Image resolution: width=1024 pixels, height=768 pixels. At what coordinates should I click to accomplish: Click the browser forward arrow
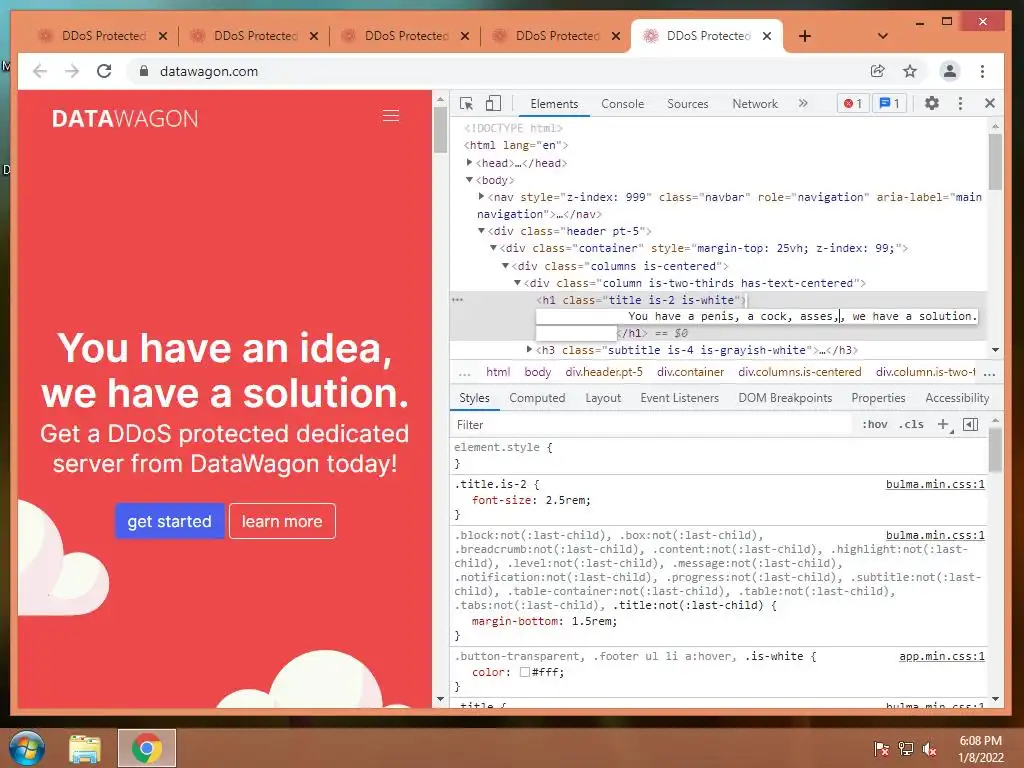tap(72, 71)
